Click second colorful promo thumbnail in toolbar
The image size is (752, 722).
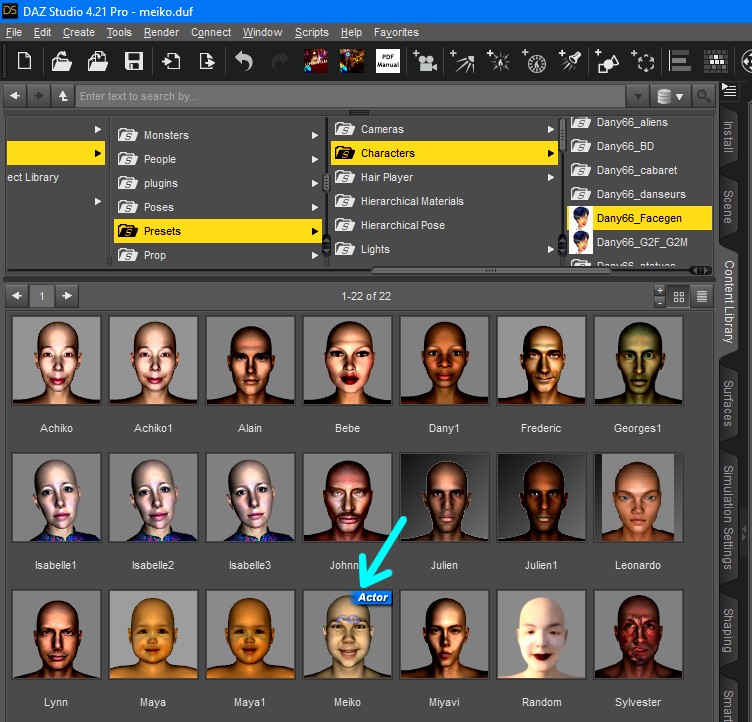352,61
